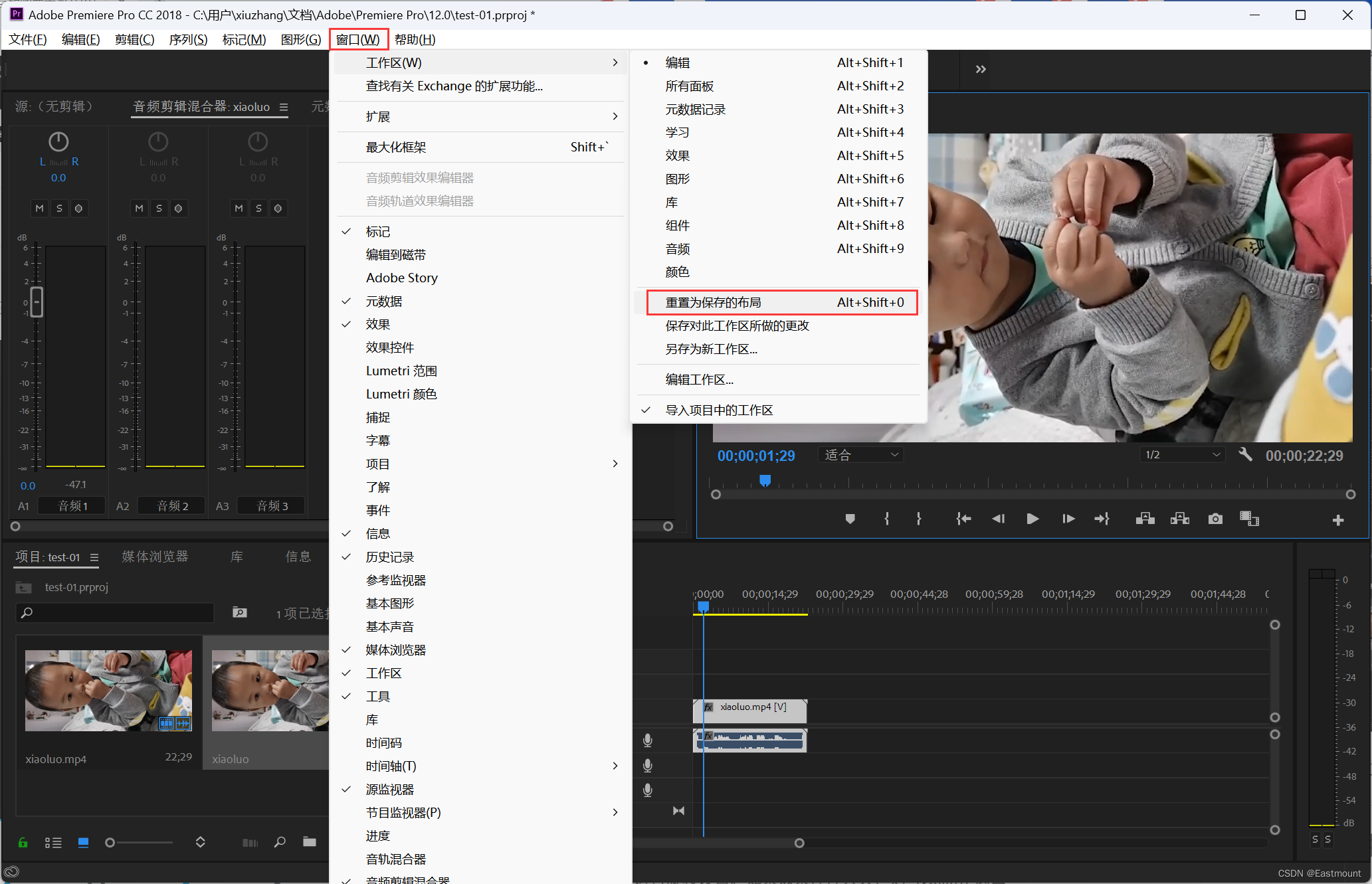This screenshot has width=1372, height=884.
Task: Solo audio track A2 with S button
Action: [159, 209]
